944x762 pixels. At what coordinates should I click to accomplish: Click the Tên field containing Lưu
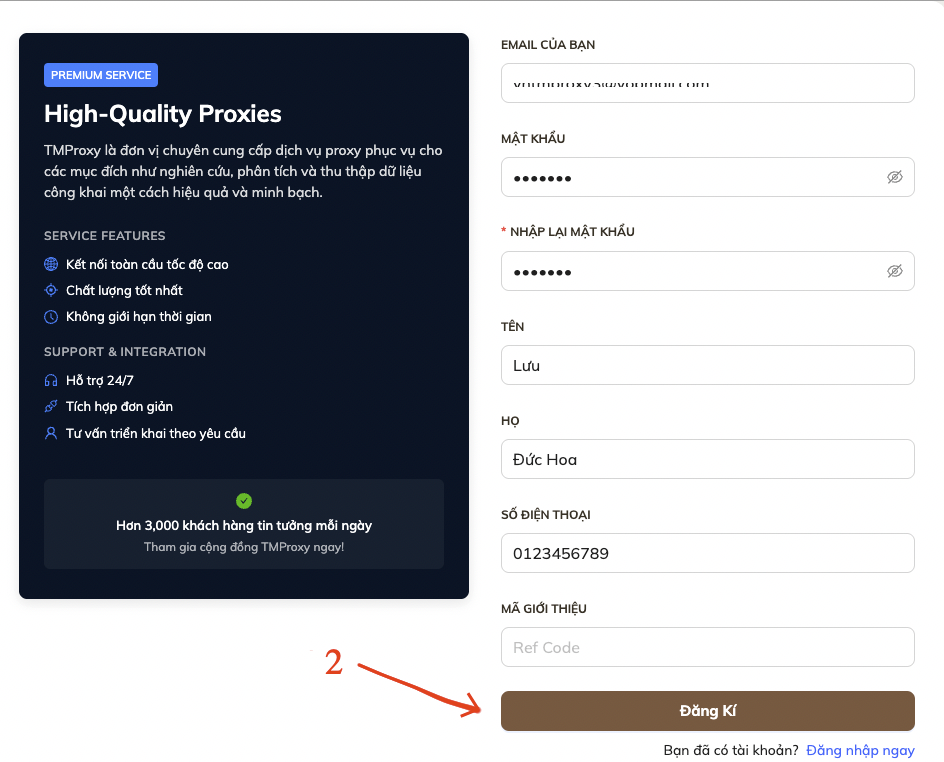tap(707, 365)
